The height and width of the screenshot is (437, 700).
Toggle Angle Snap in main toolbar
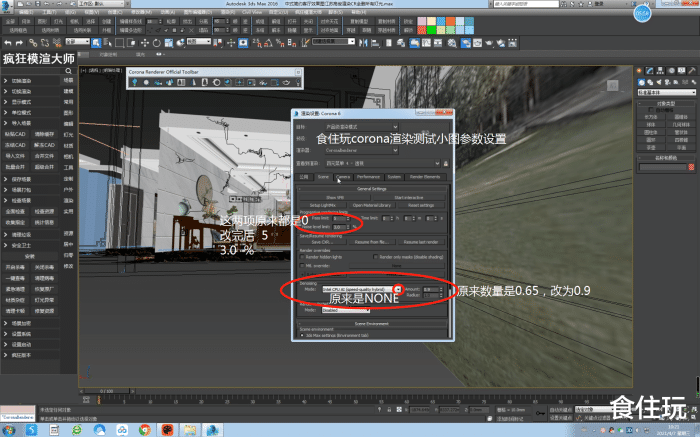[269, 43]
